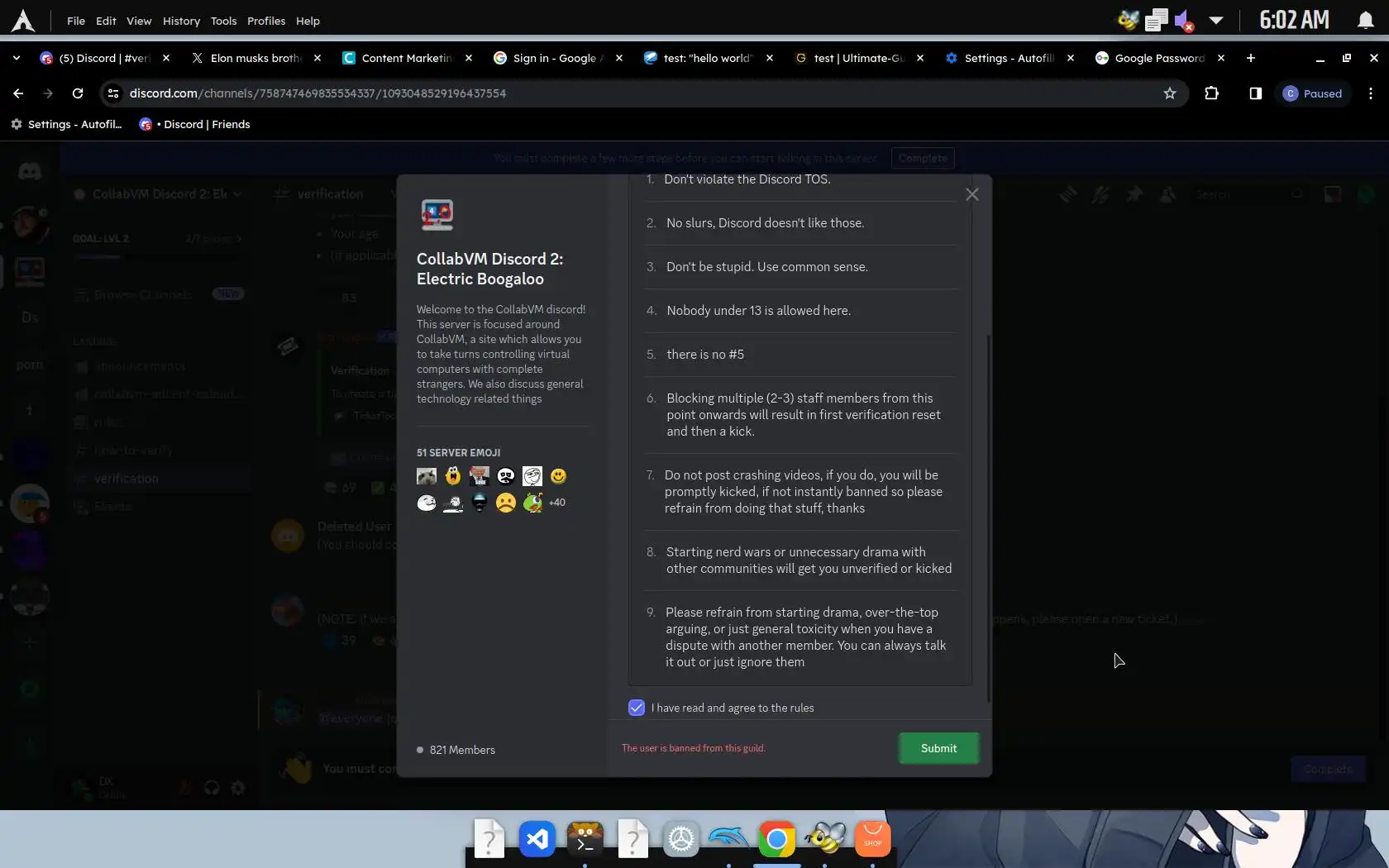Open the Arch launcher menu

[x=23, y=21]
